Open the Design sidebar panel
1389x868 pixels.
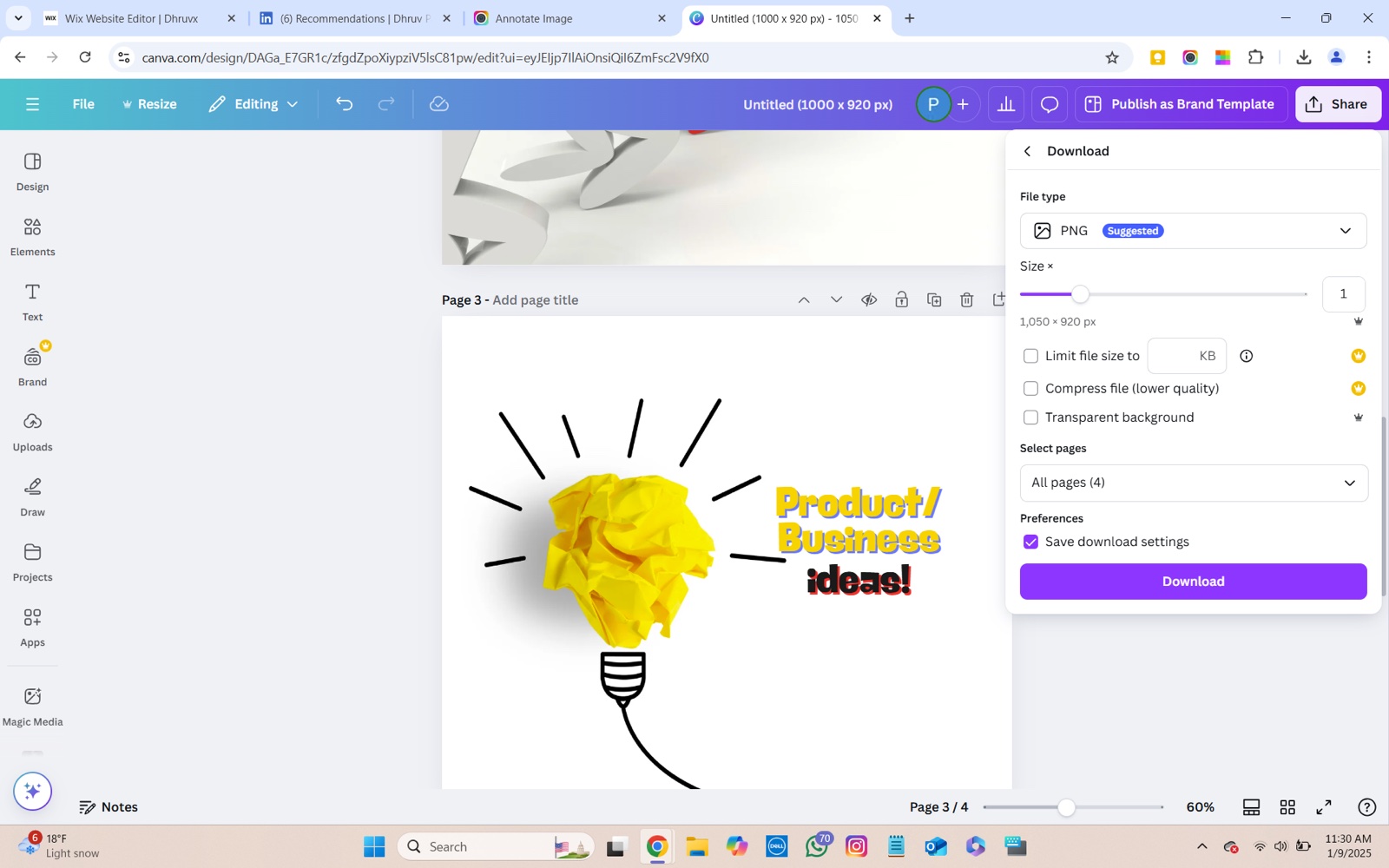pos(32,172)
